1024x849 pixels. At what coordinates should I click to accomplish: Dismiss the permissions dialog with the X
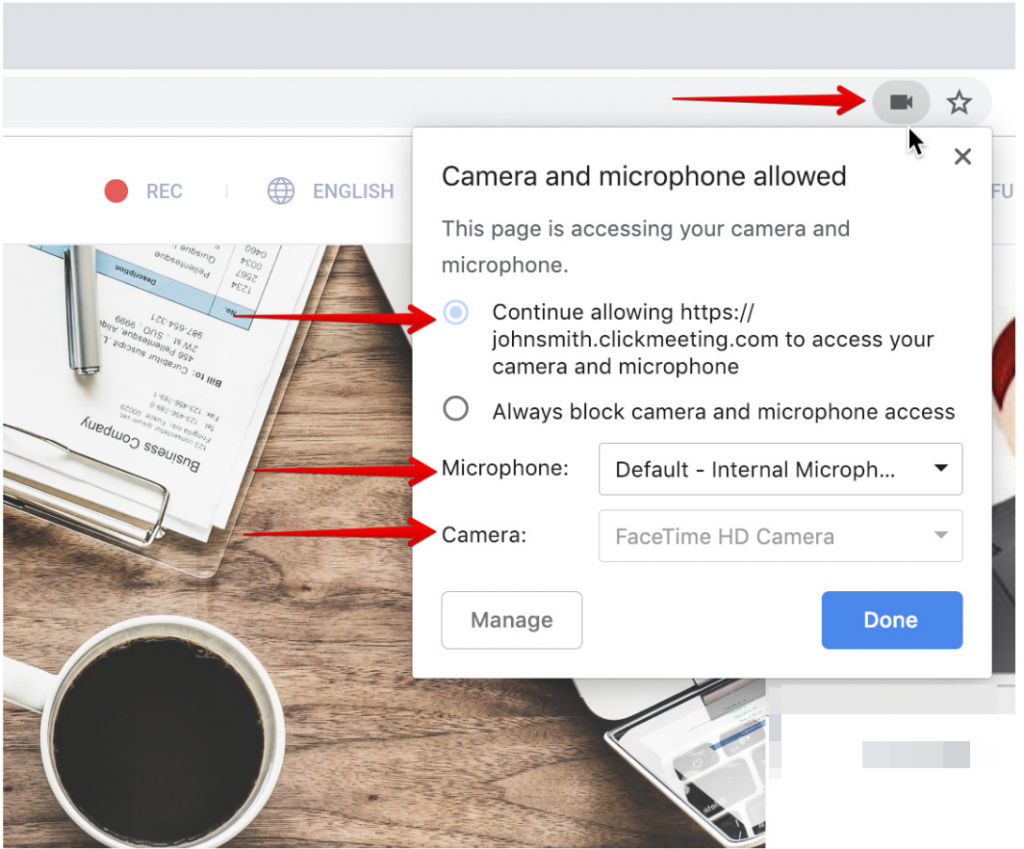pyautogui.click(x=962, y=156)
